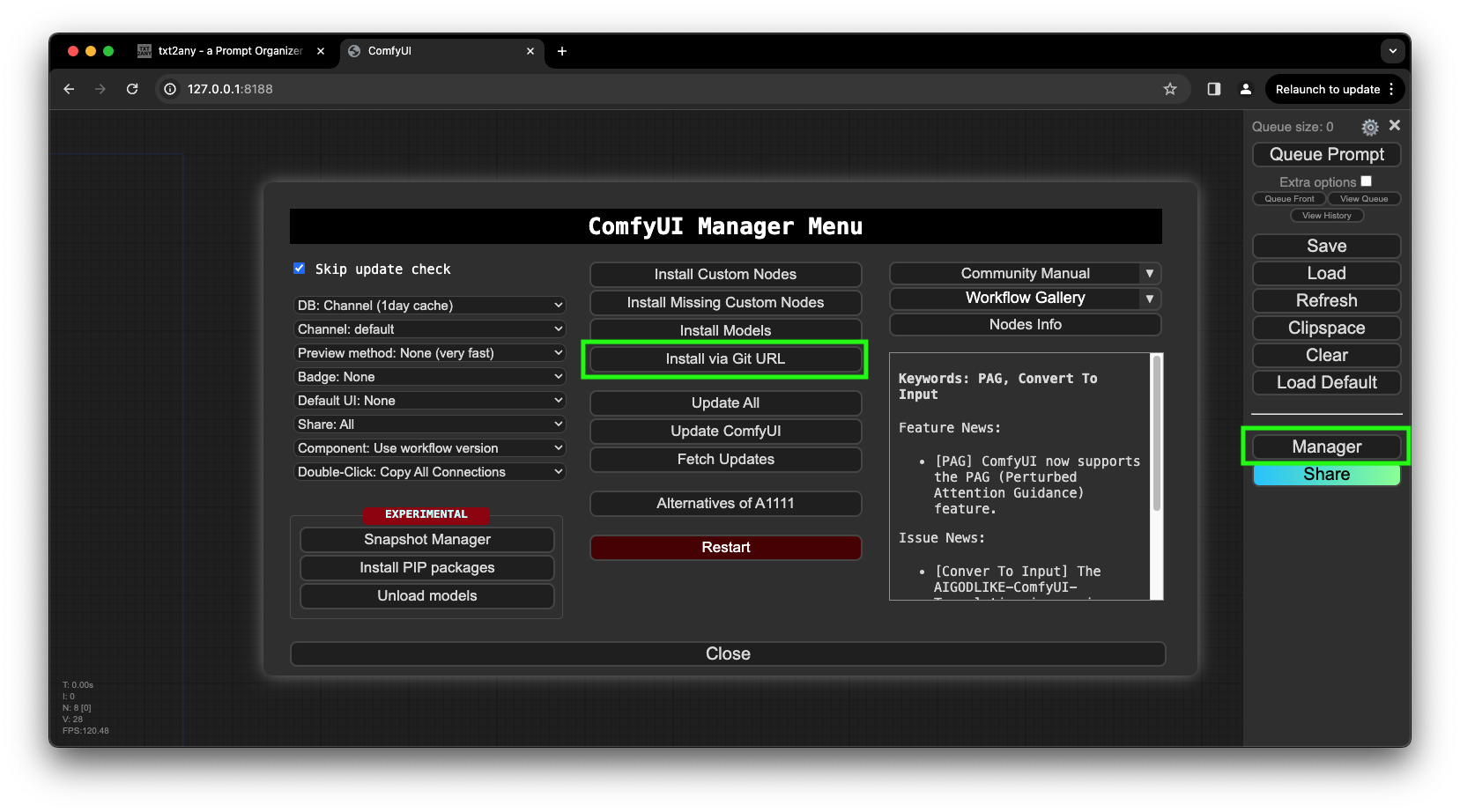
Task: Click Fetch Updates button
Action: (x=725, y=460)
